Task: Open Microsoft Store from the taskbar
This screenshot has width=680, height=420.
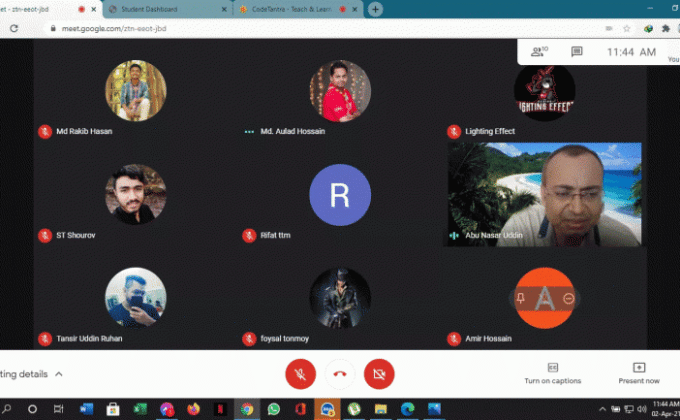Action: point(113,409)
